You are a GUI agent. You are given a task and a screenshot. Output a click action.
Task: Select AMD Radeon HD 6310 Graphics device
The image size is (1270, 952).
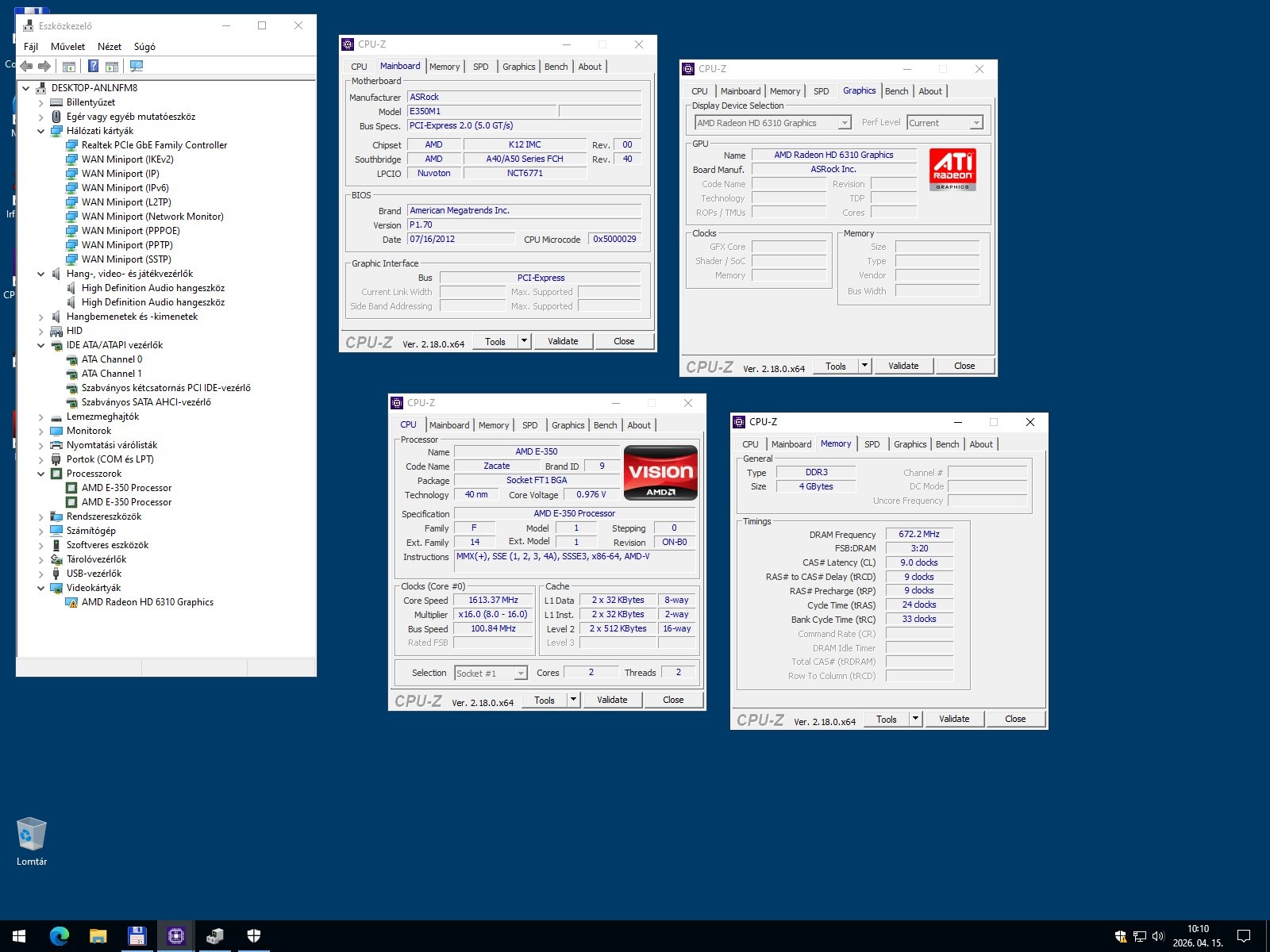pos(147,602)
